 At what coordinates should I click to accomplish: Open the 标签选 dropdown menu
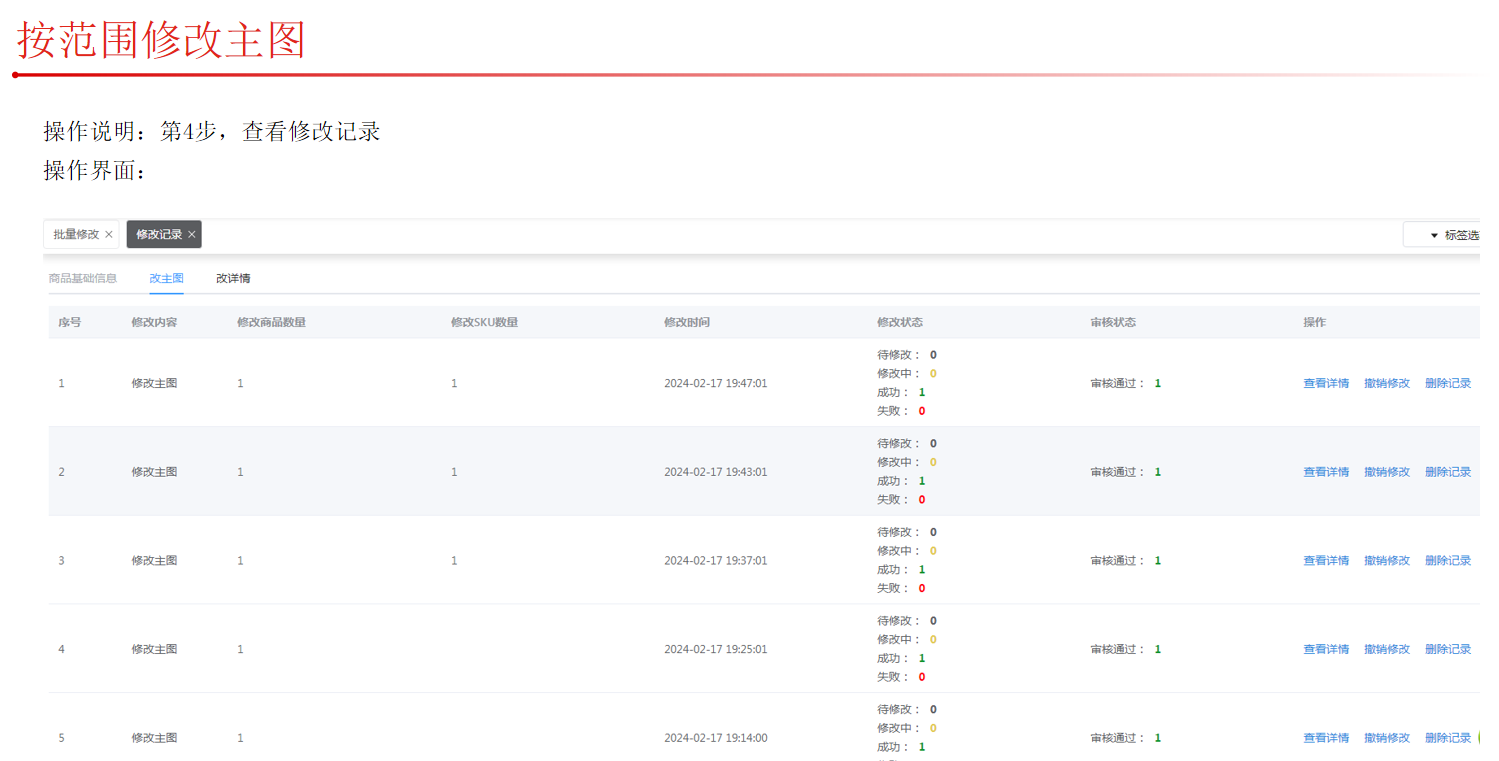coord(1441,234)
